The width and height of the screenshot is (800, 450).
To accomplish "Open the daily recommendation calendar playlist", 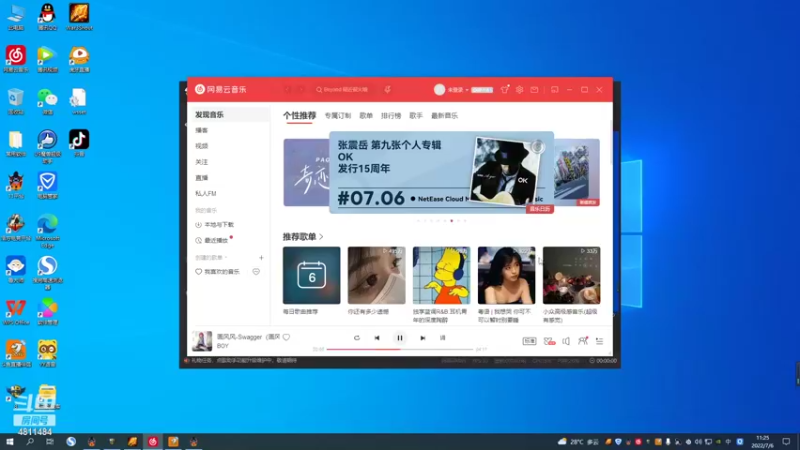I will (311, 276).
